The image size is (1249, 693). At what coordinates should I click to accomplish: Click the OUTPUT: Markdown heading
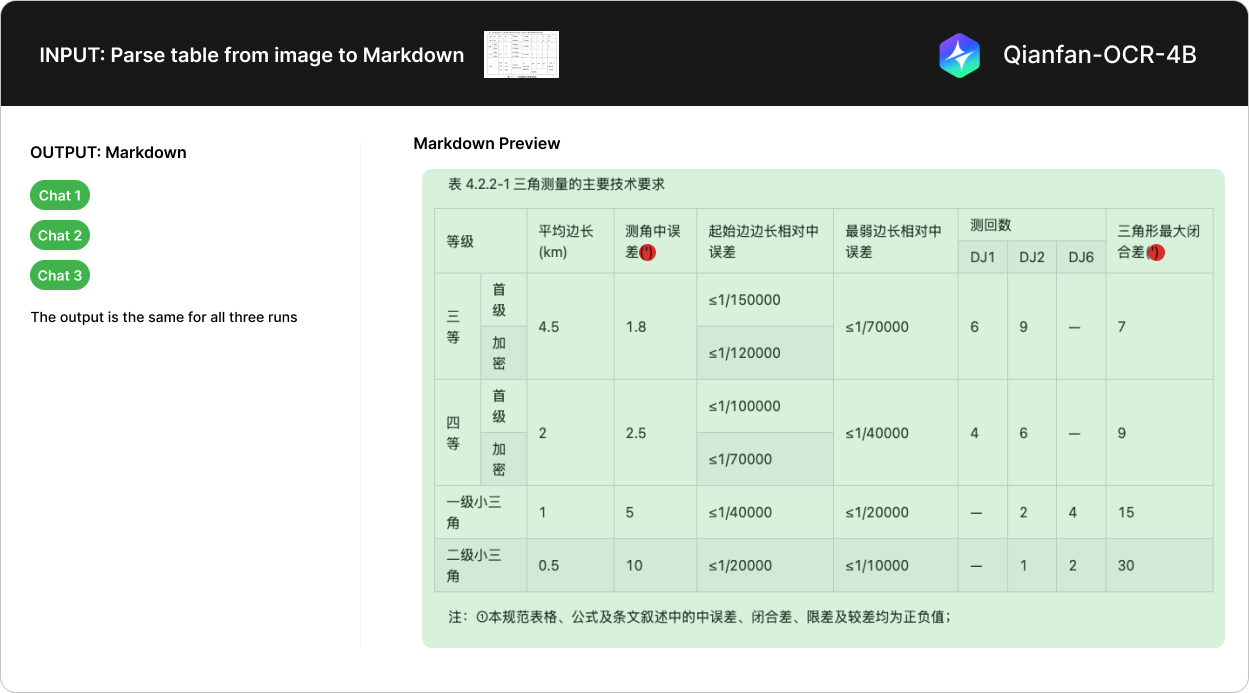pyautogui.click(x=108, y=153)
